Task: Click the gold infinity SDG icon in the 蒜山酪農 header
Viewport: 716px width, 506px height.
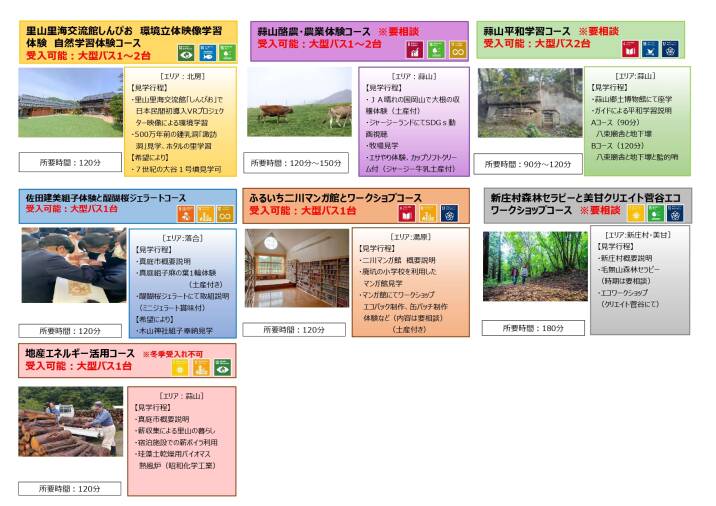Action: [x=457, y=48]
